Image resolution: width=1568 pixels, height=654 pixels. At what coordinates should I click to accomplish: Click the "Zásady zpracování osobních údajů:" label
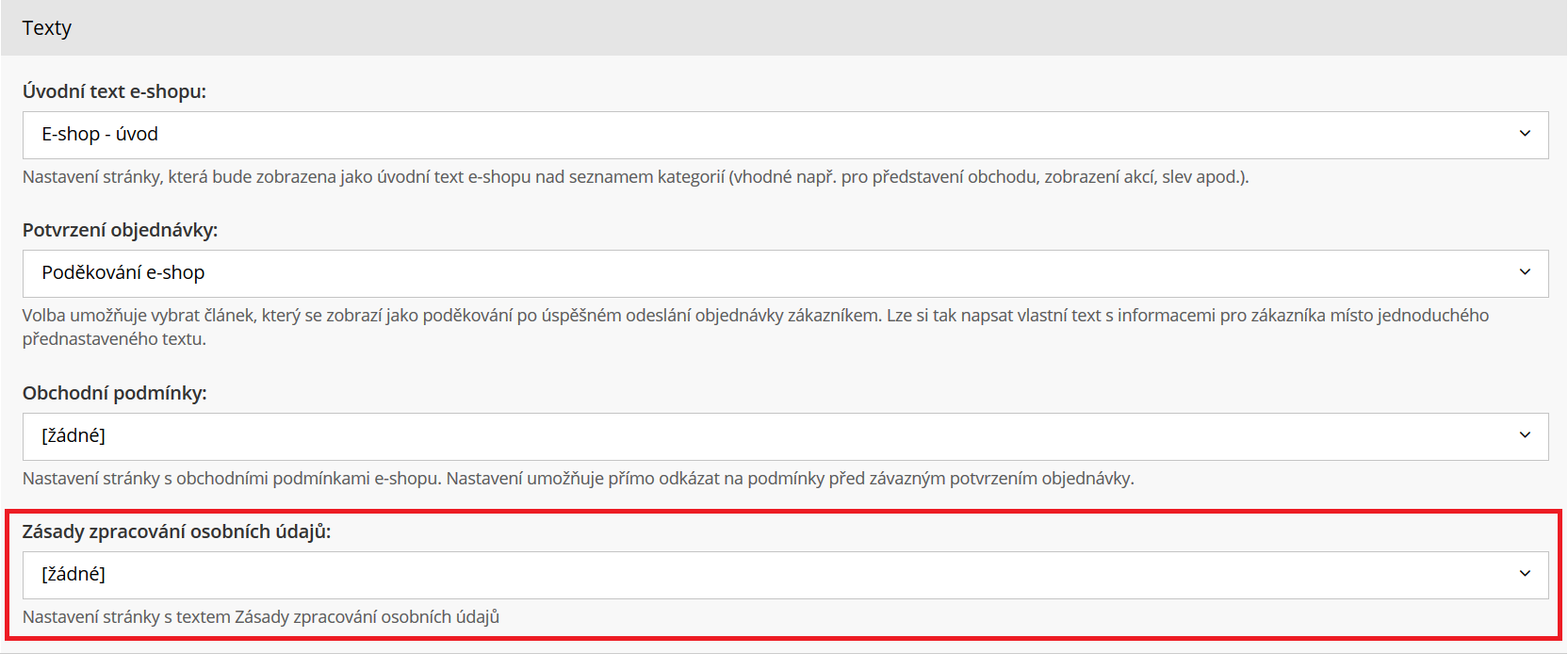click(176, 531)
